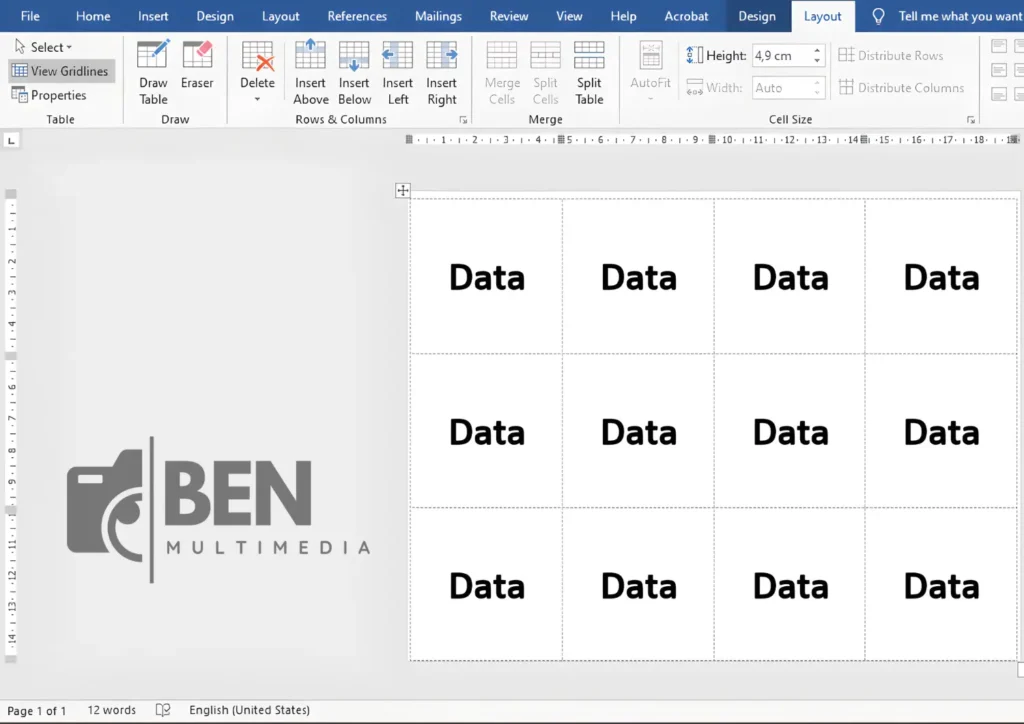
Task: Click English (United States) in the status bar
Action: (x=249, y=710)
